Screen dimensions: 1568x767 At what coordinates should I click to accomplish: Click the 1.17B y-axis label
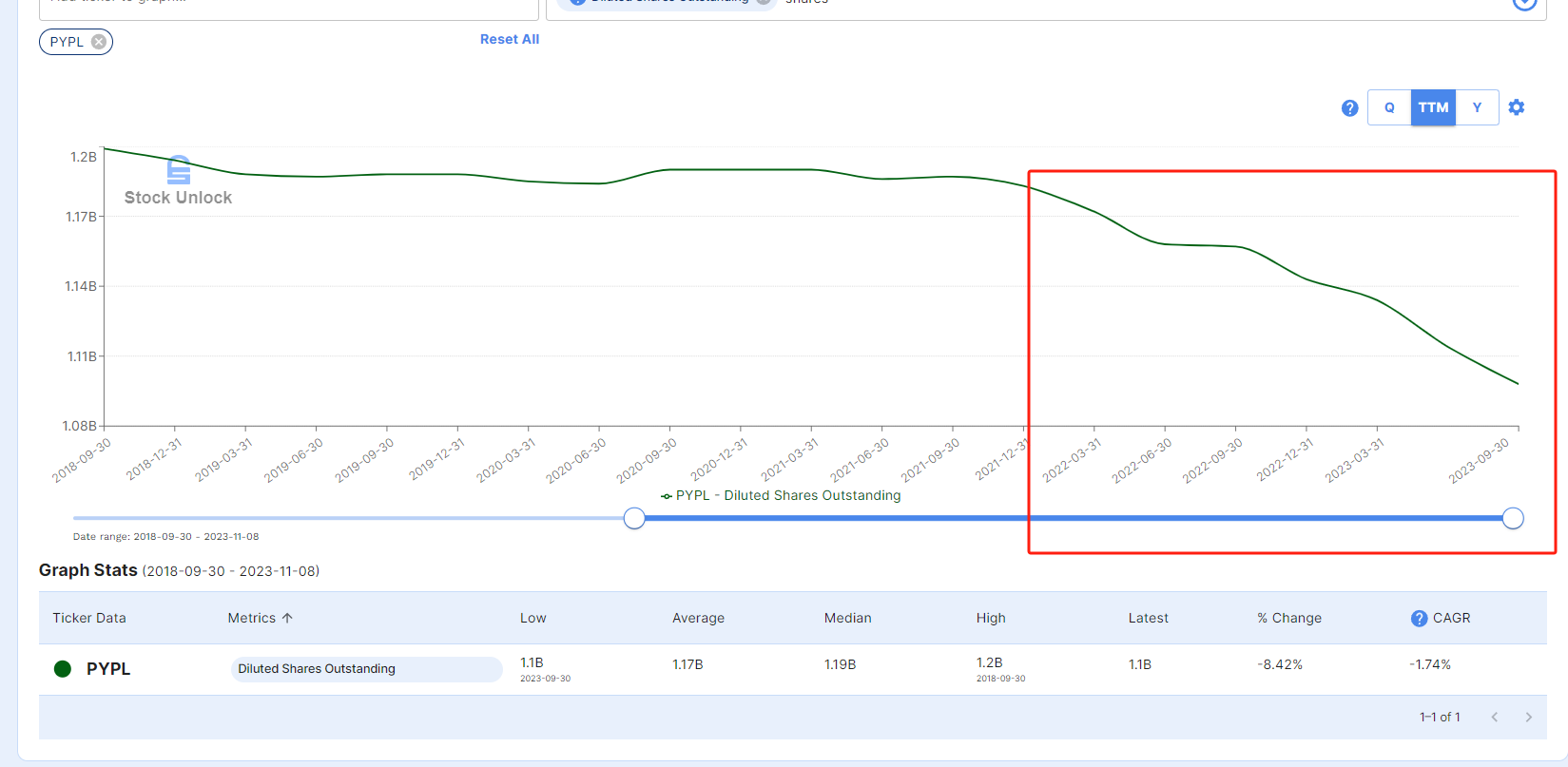coord(81,217)
